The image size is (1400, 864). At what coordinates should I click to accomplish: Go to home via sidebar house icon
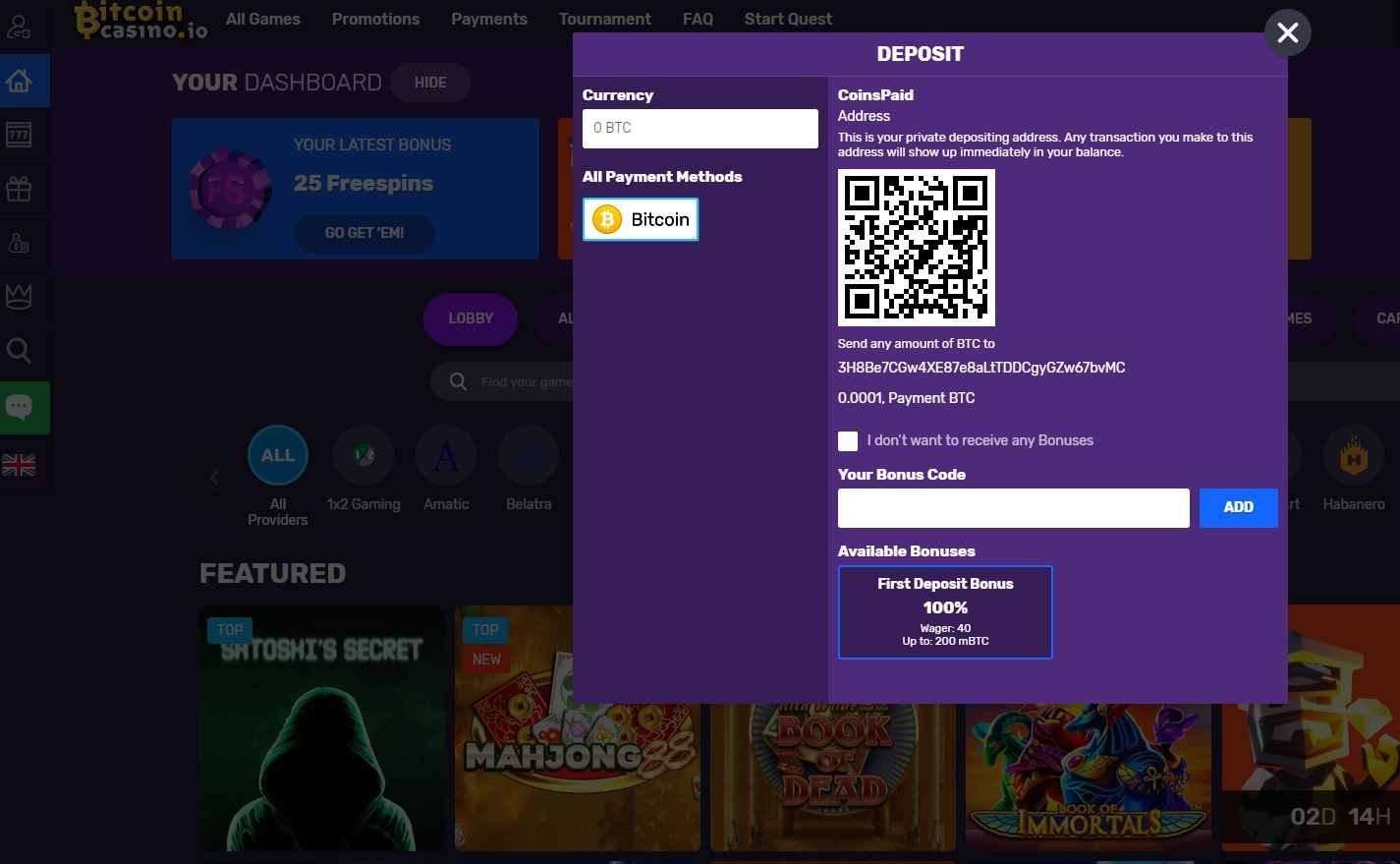point(19,81)
